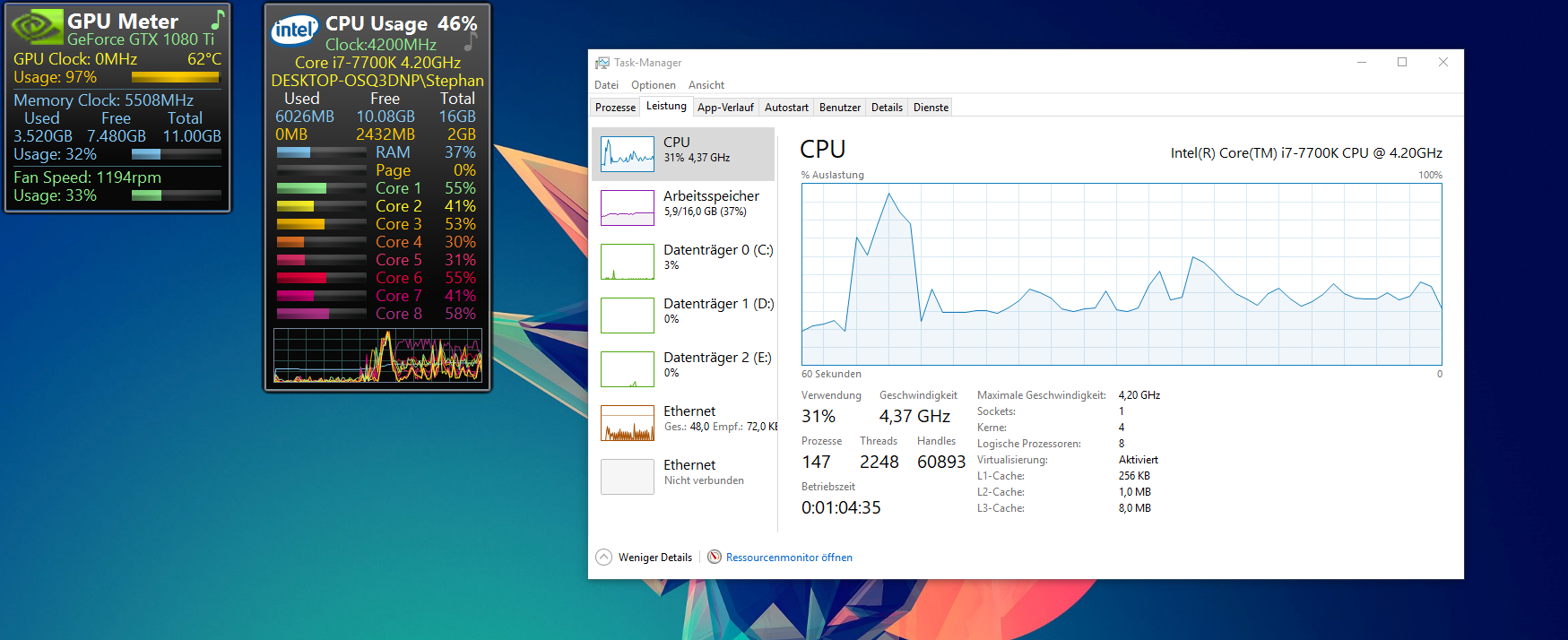
Task: Switch to the Autostart tab
Action: click(786, 108)
